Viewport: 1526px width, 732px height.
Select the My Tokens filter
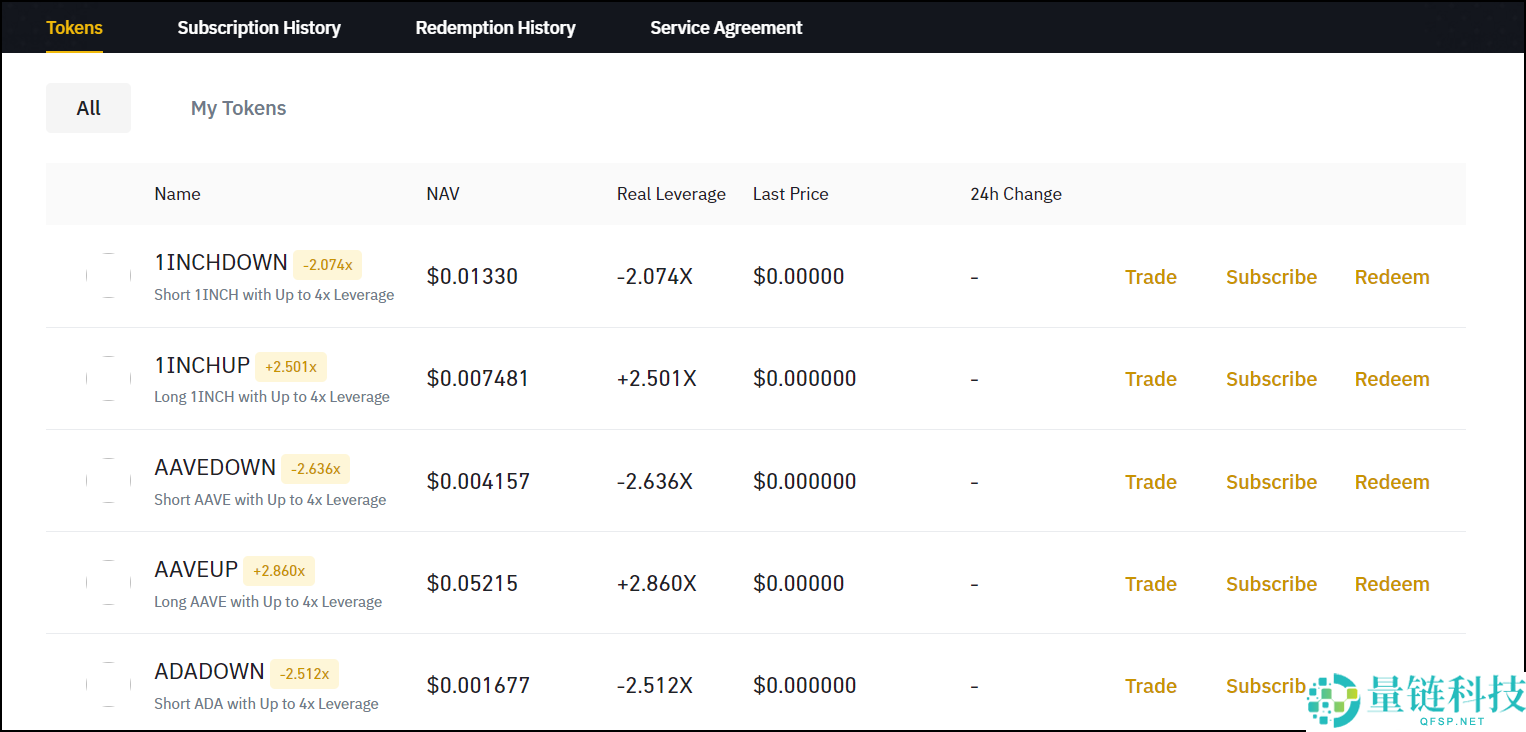pyautogui.click(x=238, y=108)
